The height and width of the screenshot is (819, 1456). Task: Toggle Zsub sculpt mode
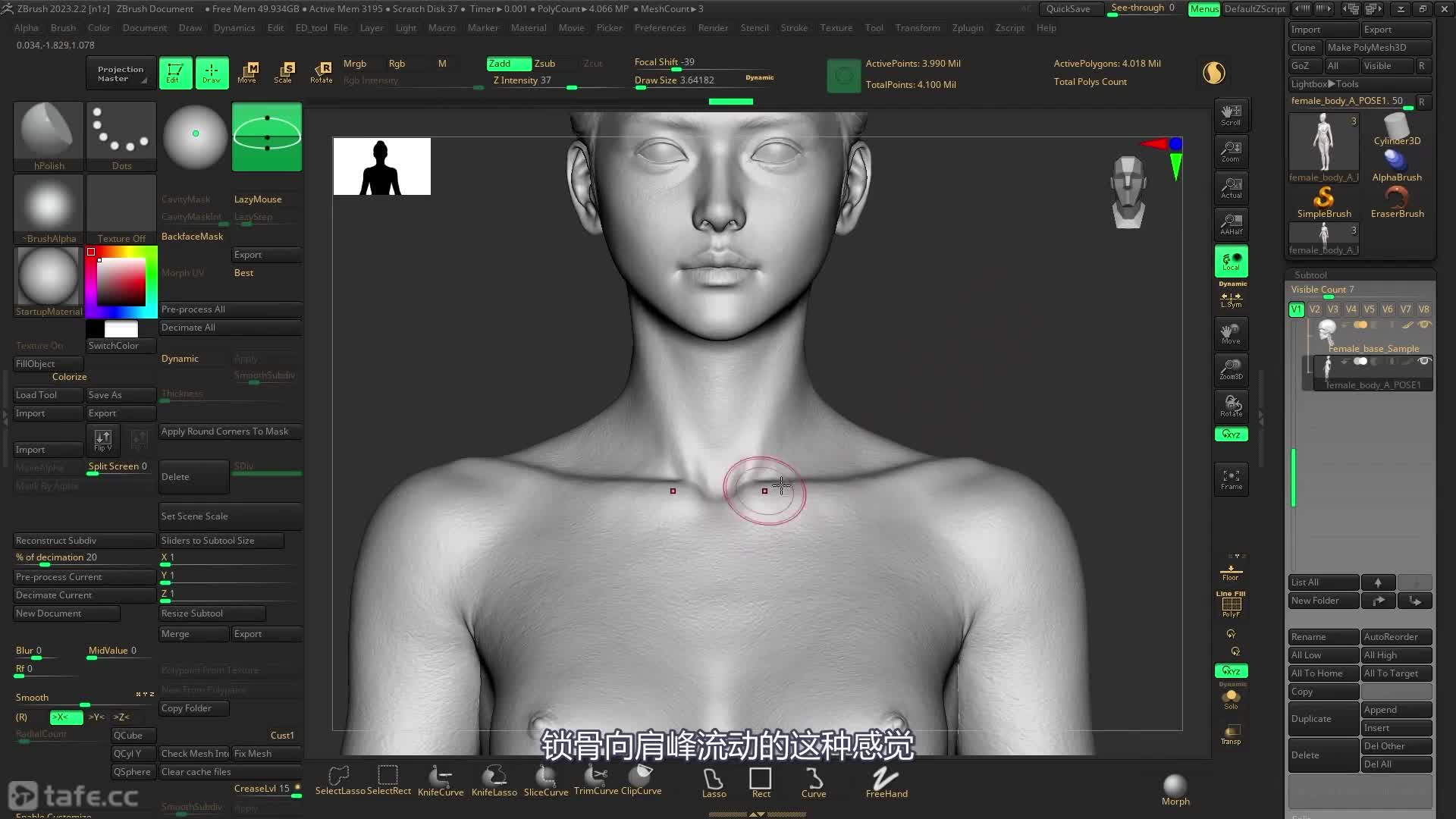[545, 64]
